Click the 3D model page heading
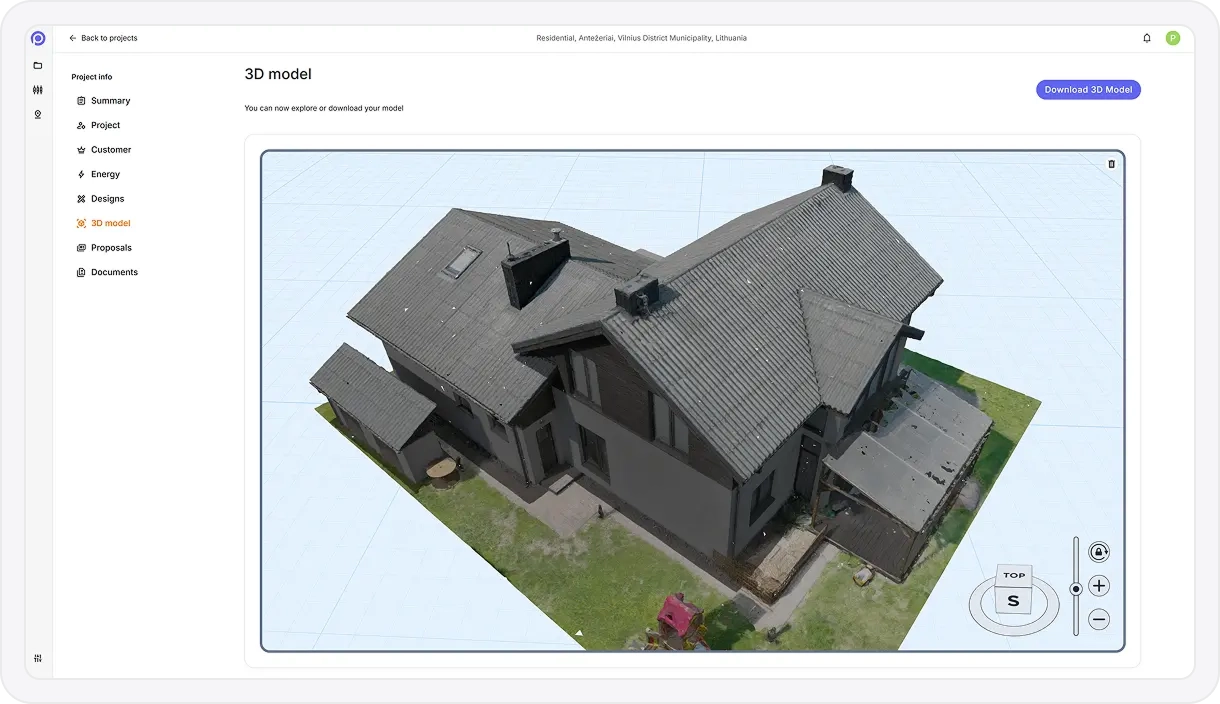The image size is (1220, 704). 278,74
